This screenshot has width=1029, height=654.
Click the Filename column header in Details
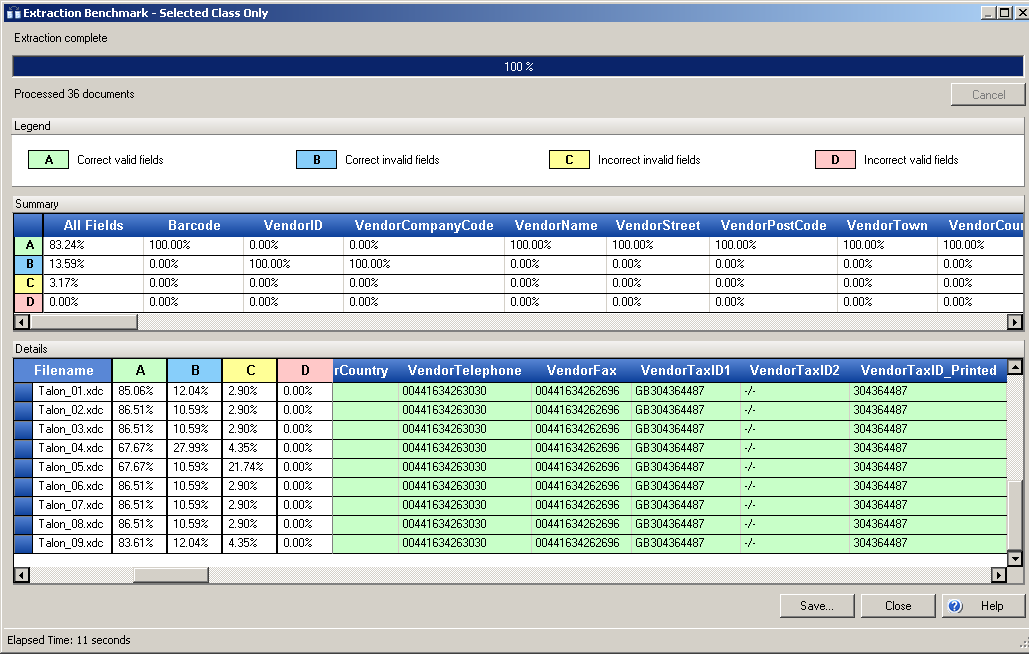64,370
